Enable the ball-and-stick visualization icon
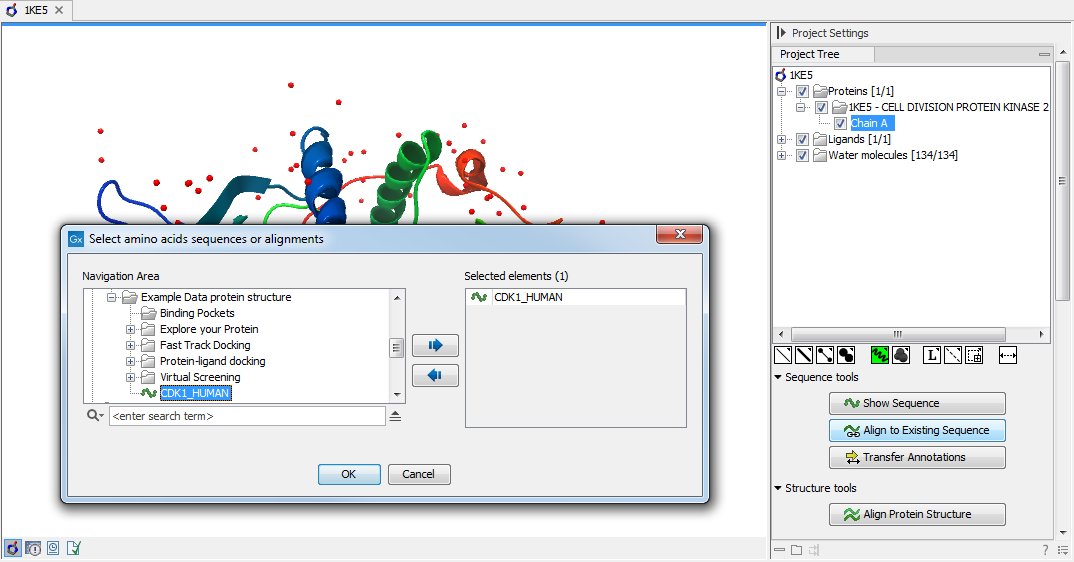The width and height of the screenshot is (1074, 562). point(825,355)
